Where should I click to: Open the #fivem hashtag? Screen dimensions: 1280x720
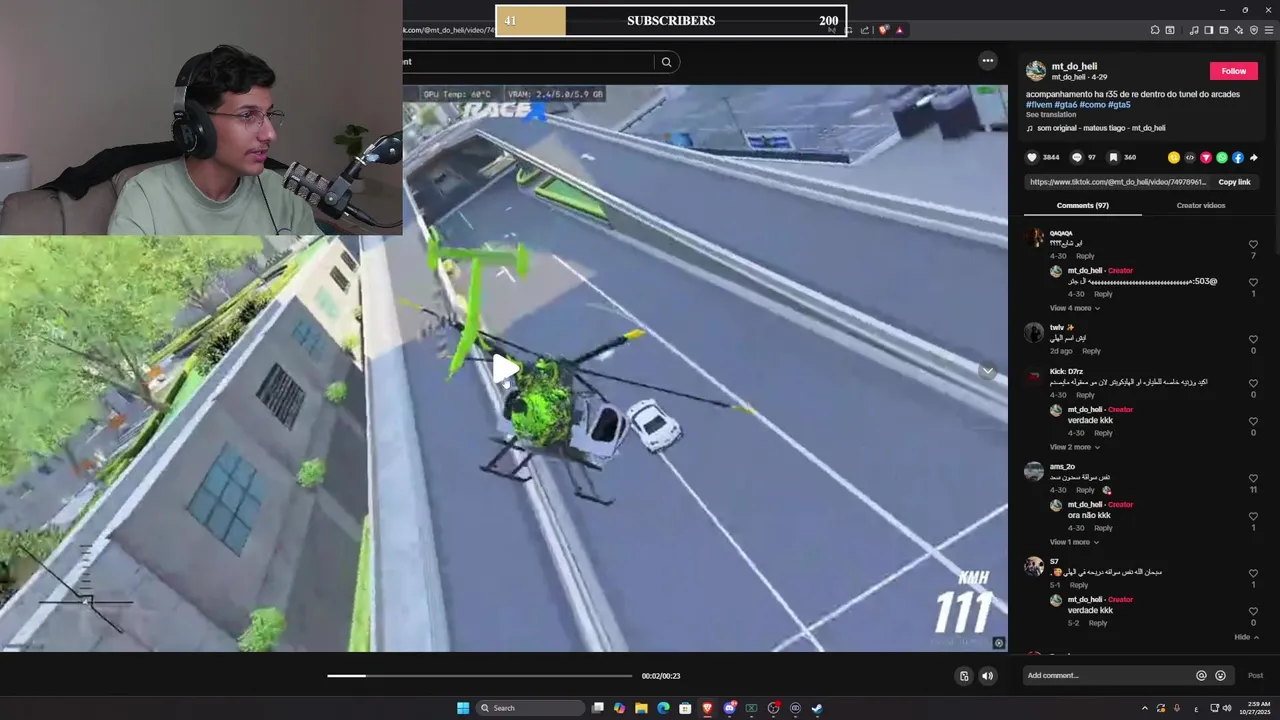tap(1039, 104)
